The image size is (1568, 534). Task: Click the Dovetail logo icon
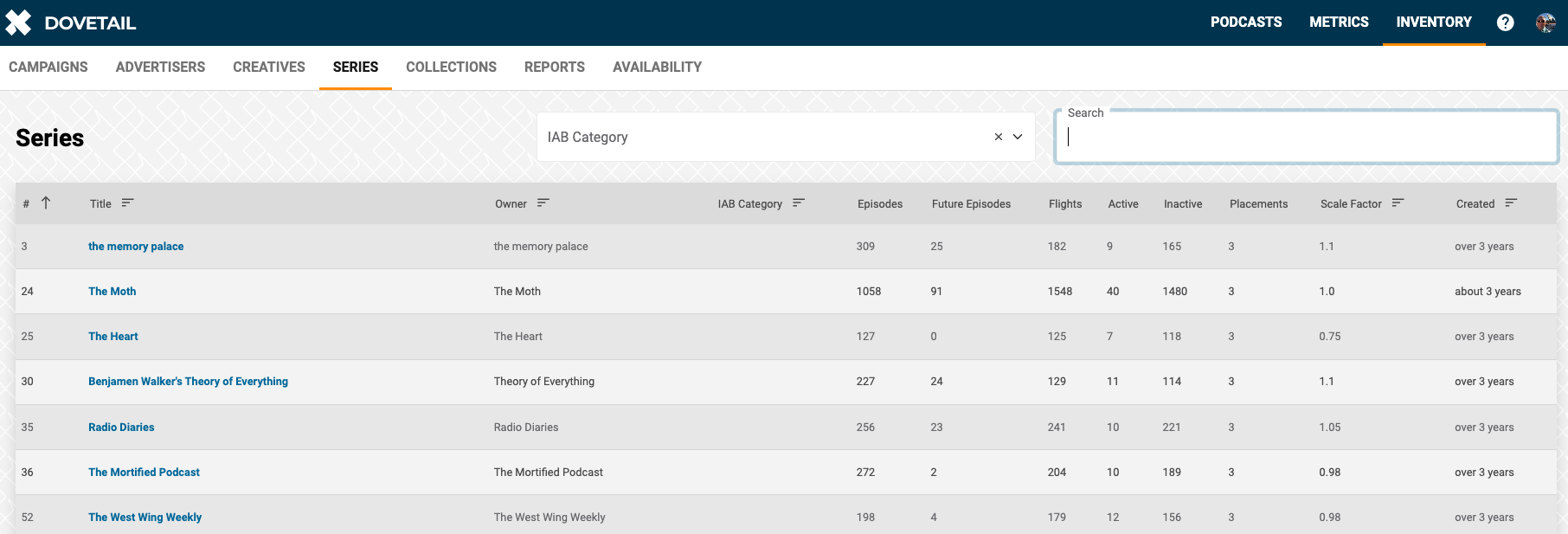(18, 23)
